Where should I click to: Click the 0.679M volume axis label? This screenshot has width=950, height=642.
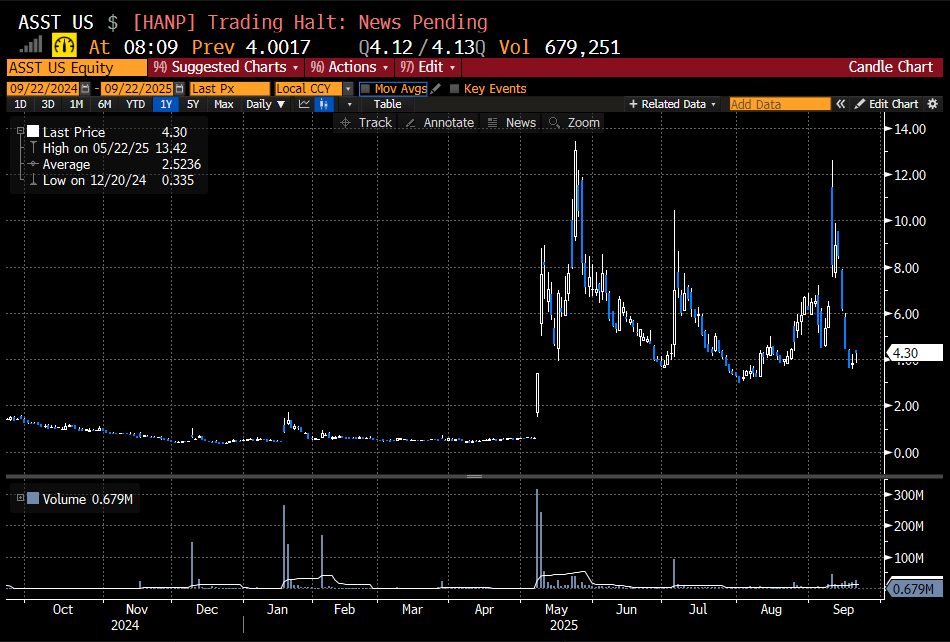(914, 588)
